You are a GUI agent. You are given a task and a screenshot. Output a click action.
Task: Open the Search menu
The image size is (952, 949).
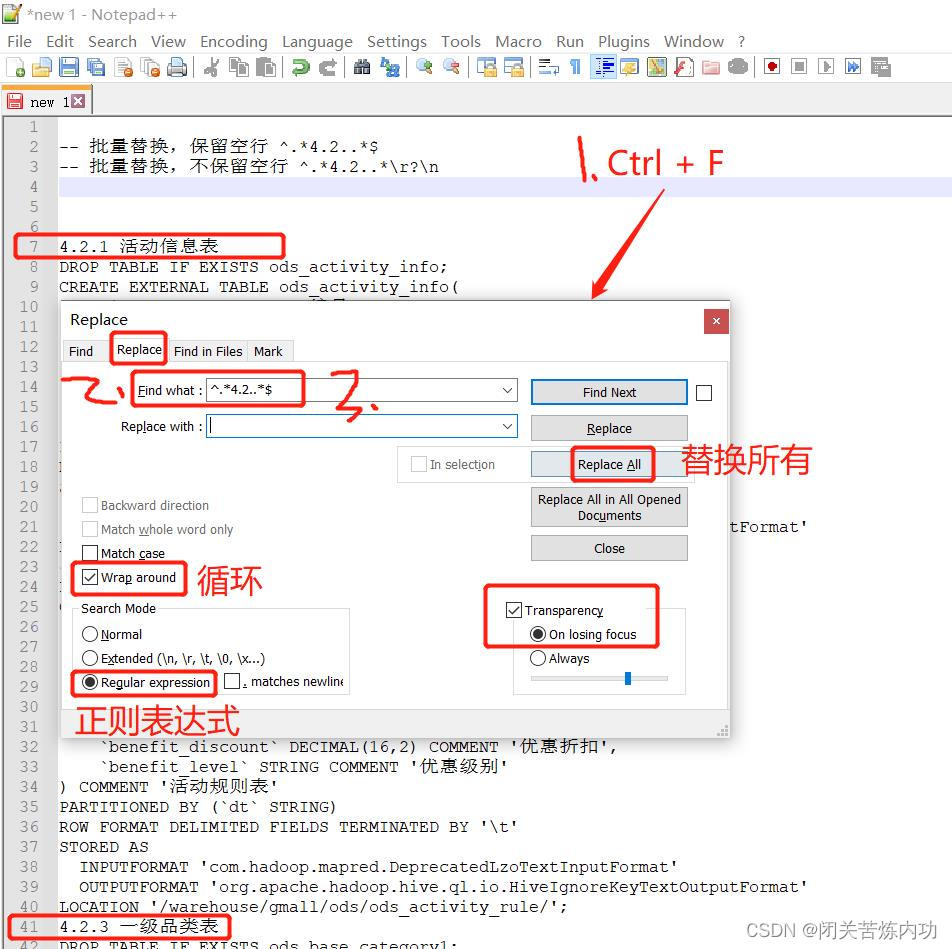[112, 41]
